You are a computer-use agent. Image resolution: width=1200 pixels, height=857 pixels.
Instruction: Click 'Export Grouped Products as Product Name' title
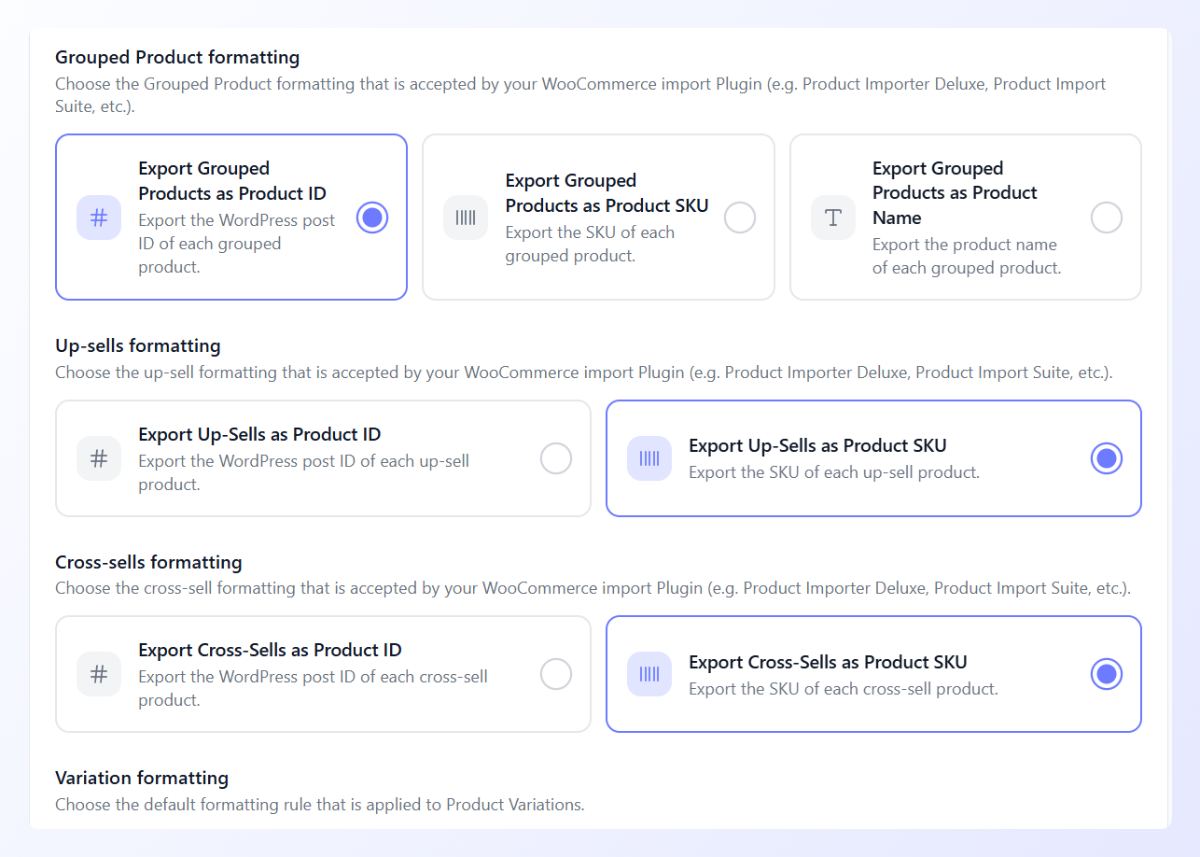pos(955,193)
